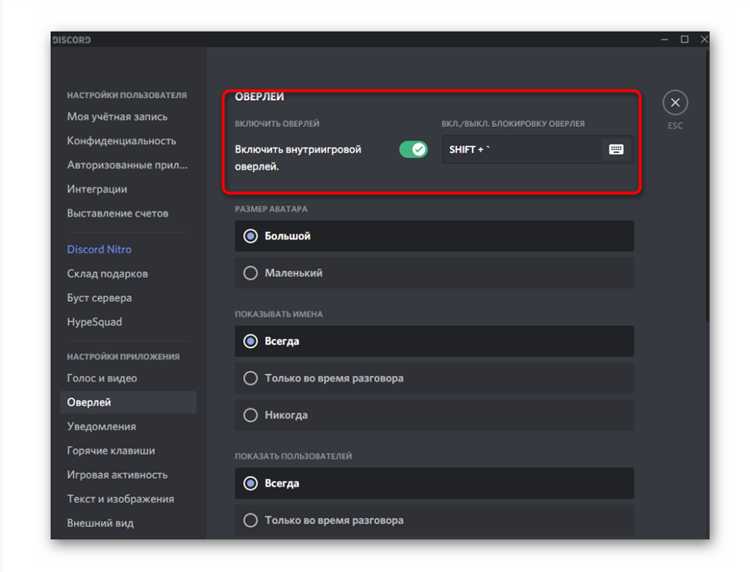Maximize the Discord window
This screenshot has height=572, width=750.
pyautogui.click(x=684, y=39)
